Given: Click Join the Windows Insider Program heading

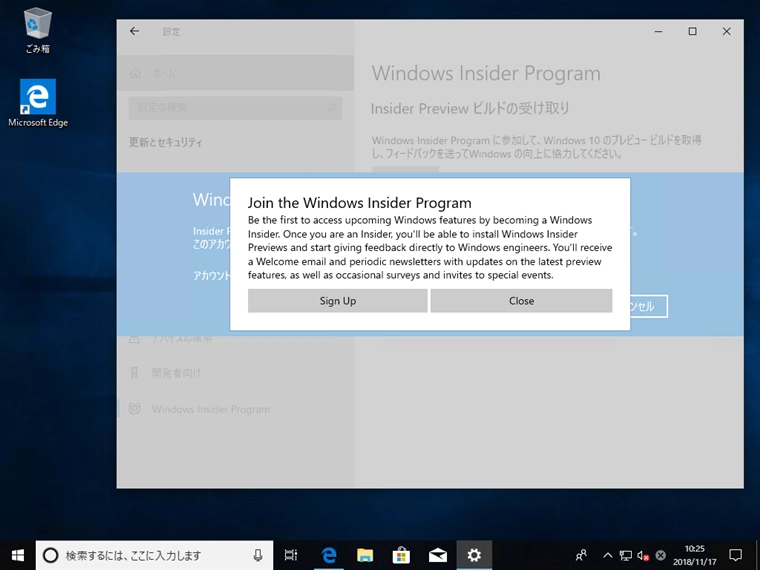Looking at the screenshot, I should [360, 203].
